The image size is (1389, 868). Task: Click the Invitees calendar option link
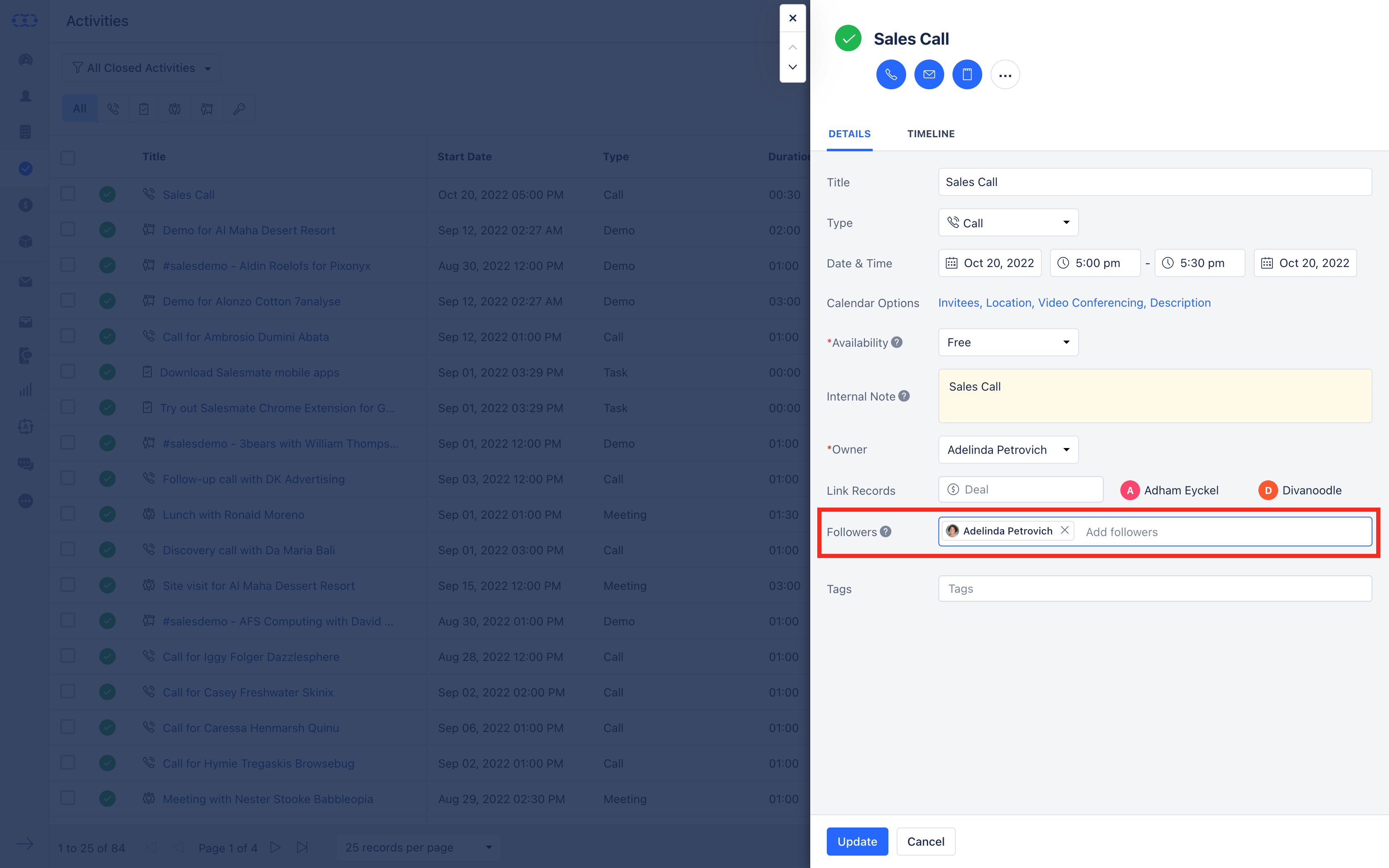tap(959, 303)
